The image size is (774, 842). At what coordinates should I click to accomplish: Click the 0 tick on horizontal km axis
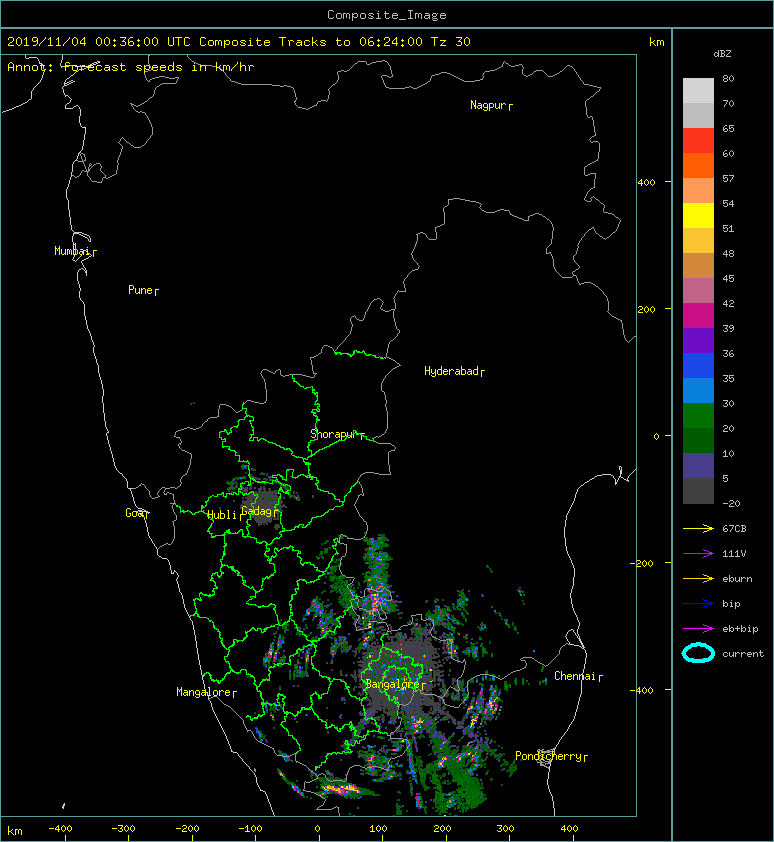point(317,829)
